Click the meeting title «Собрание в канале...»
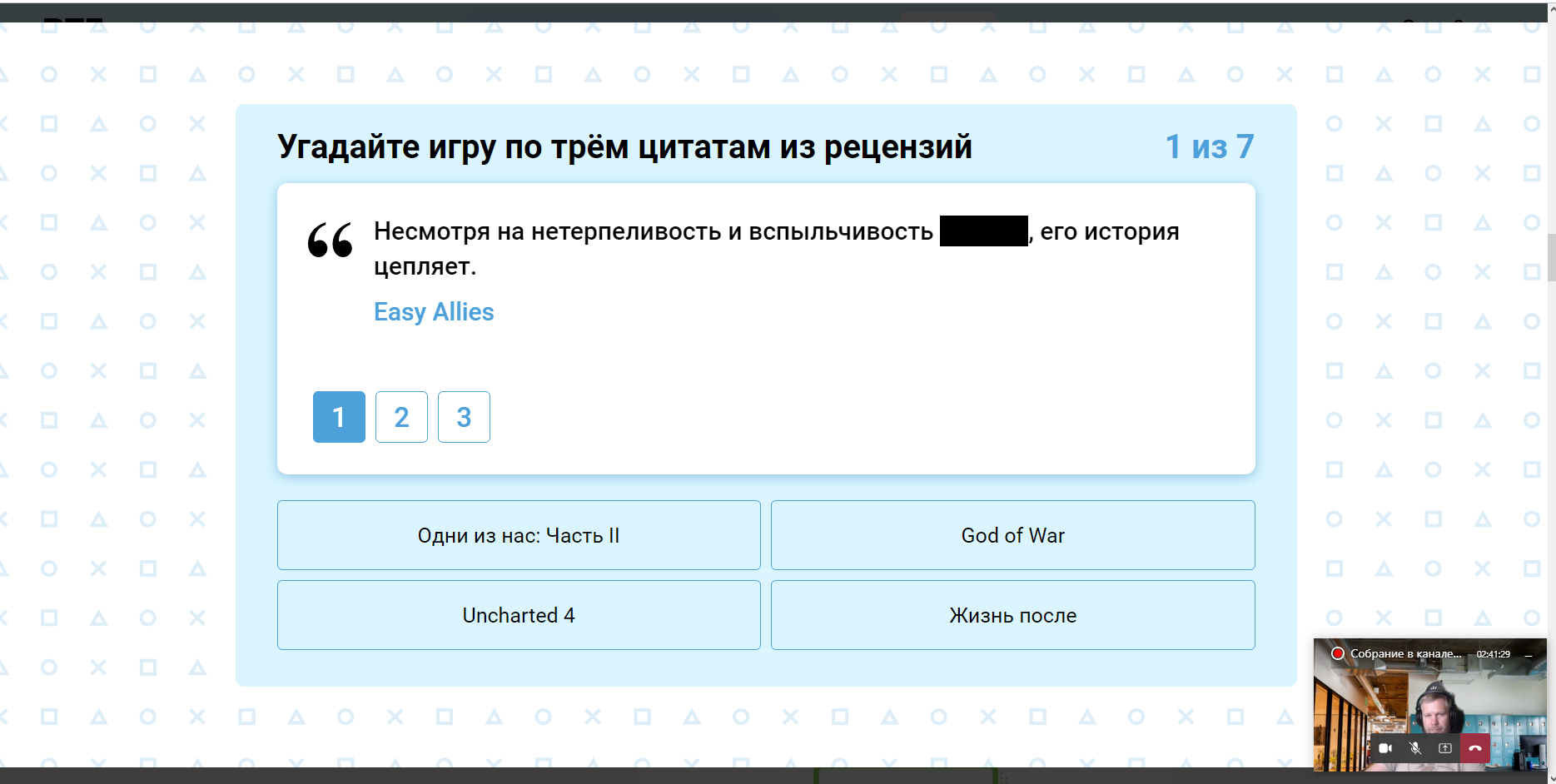Image resolution: width=1556 pixels, height=784 pixels. tap(1406, 653)
